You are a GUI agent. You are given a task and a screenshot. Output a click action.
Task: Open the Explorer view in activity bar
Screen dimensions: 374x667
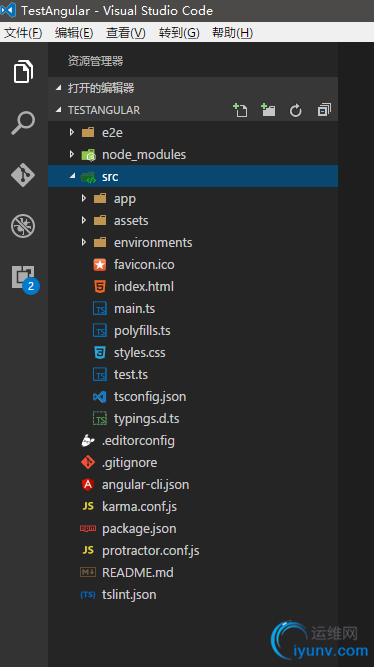coord(23,71)
